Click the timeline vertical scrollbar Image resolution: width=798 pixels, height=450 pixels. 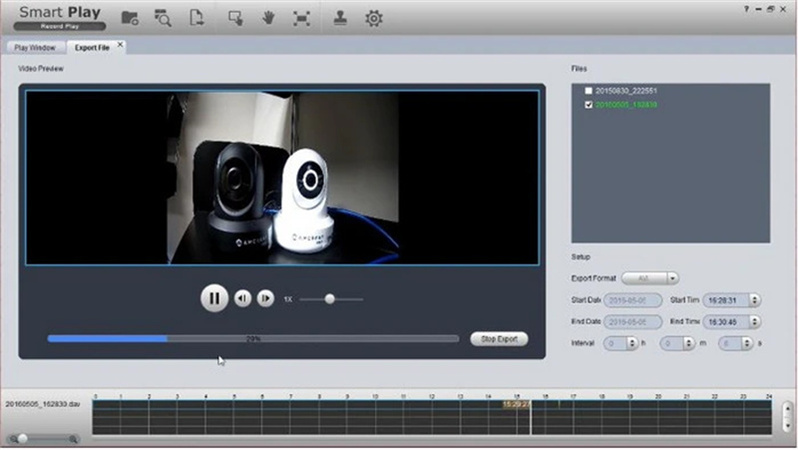pyautogui.click(x=787, y=416)
